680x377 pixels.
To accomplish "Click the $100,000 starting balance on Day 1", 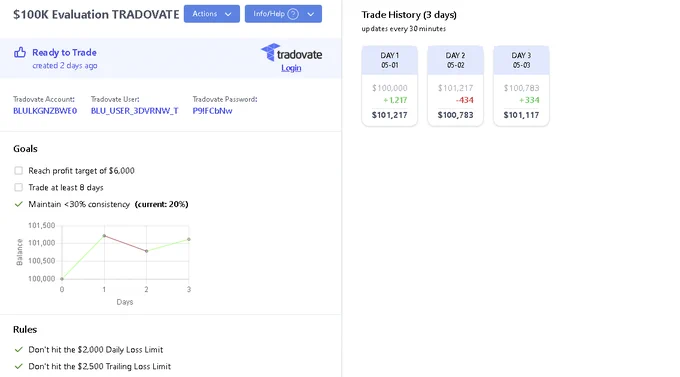I will pyautogui.click(x=389, y=88).
